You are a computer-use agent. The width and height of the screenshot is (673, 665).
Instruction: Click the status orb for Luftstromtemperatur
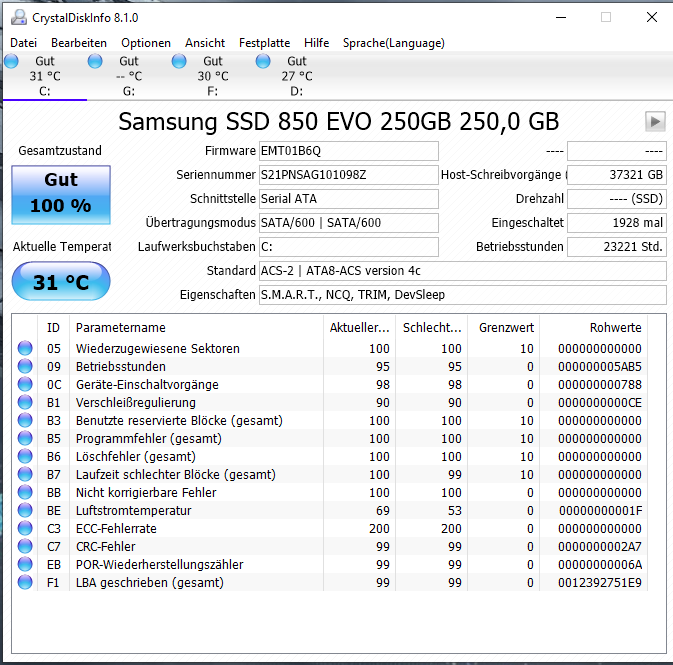[25, 510]
